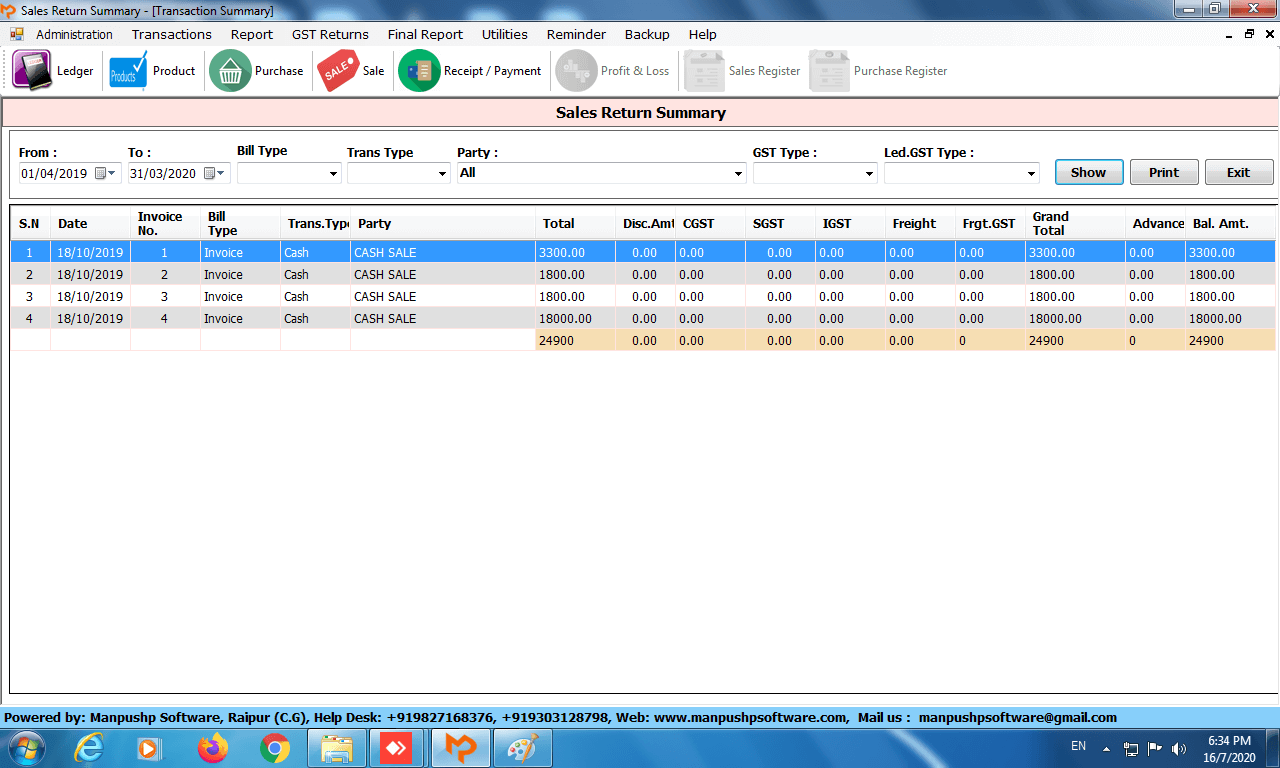Open the Ledger toolbar icon
This screenshot has width=1280, height=768.
coord(32,71)
